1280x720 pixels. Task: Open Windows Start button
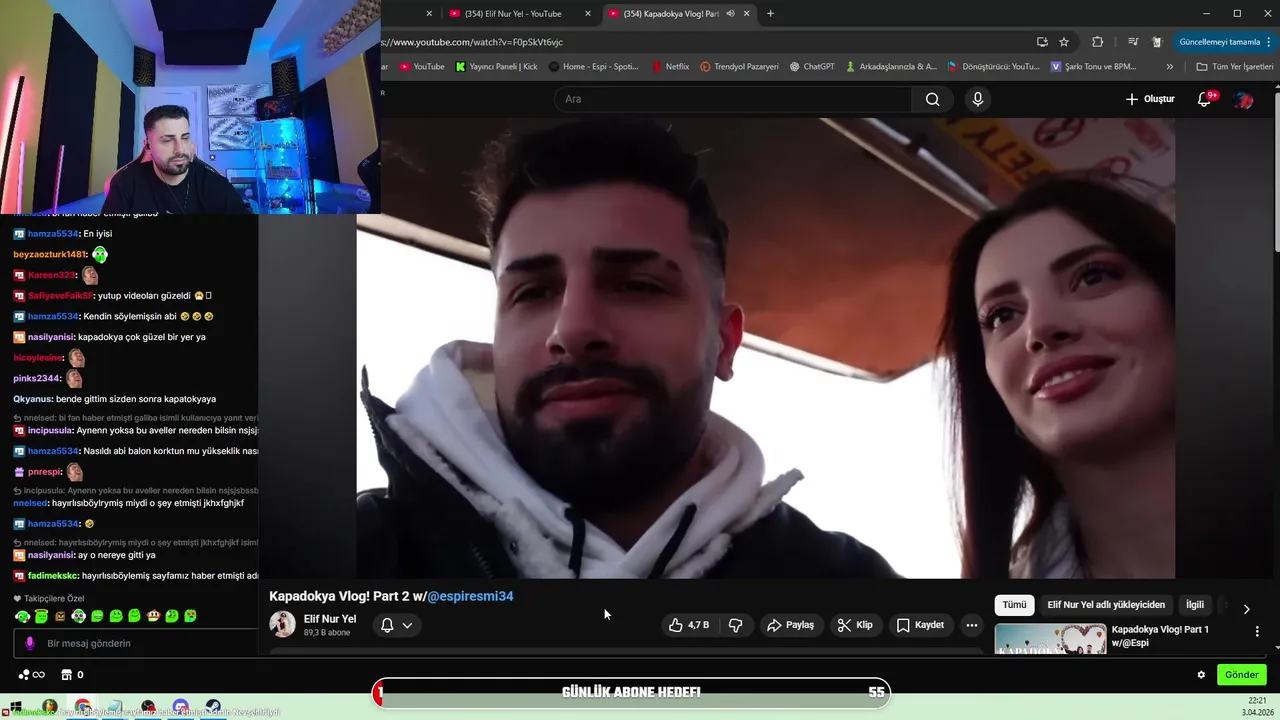15,707
